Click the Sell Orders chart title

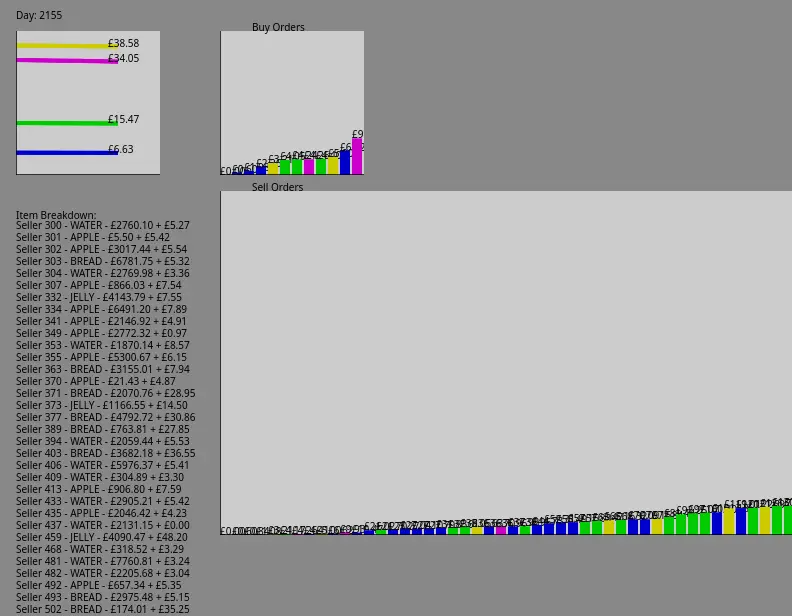pyautogui.click(x=277, y=187)
